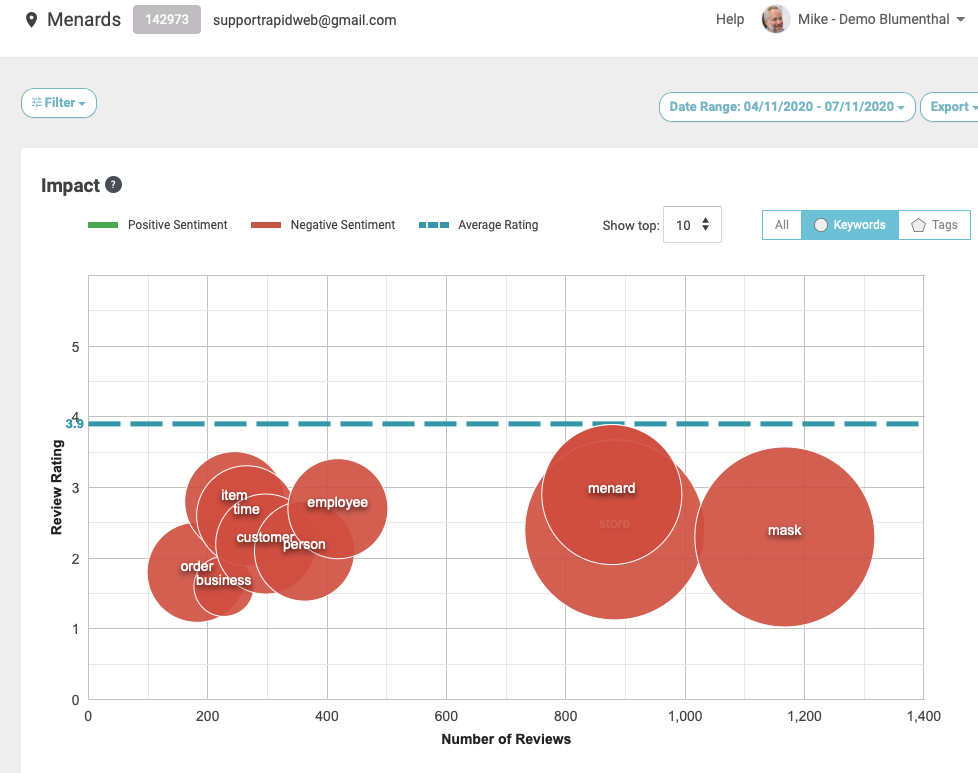The width and height of the screenshot is (978, 773).
Task: Click Mike's profile avatar photo
Action: coord(775,19)
